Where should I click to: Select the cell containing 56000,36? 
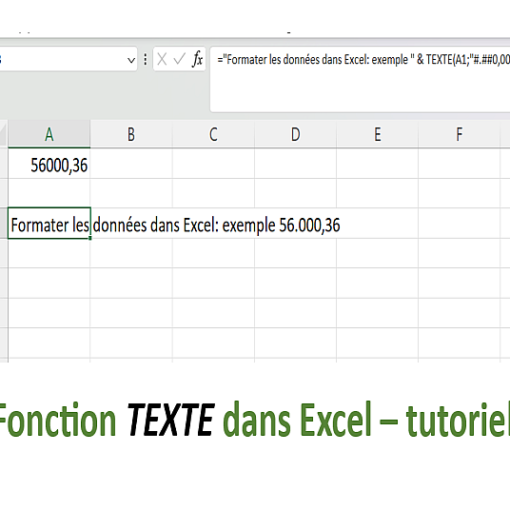[x=49, y=164]
